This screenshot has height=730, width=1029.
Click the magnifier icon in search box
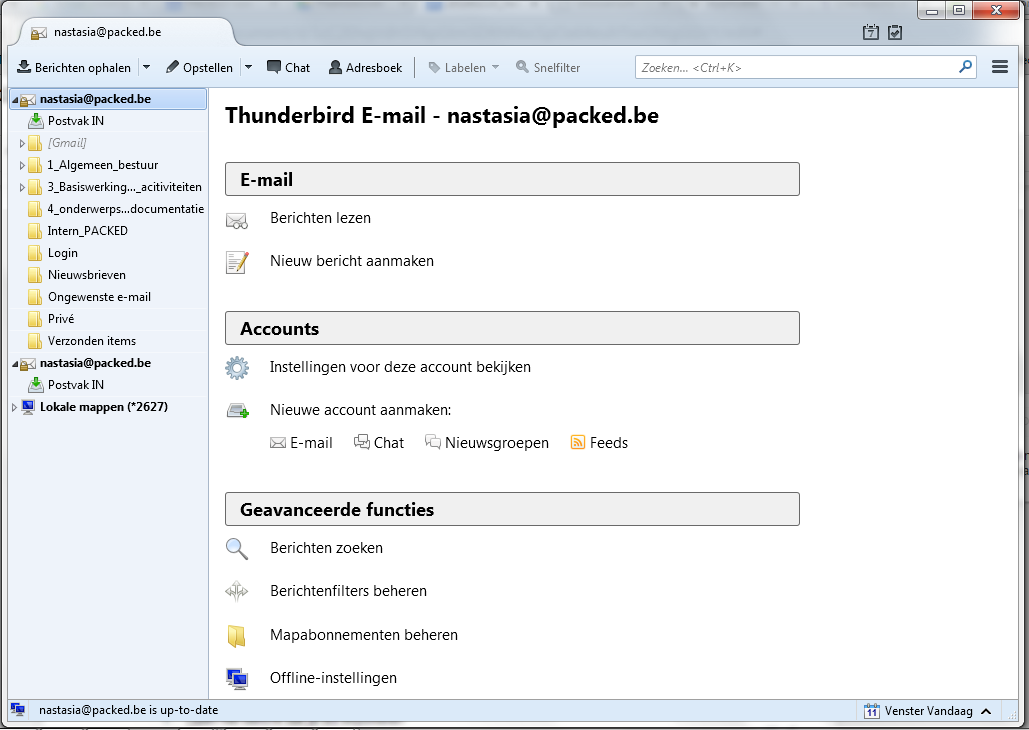(x=965, y=67)
